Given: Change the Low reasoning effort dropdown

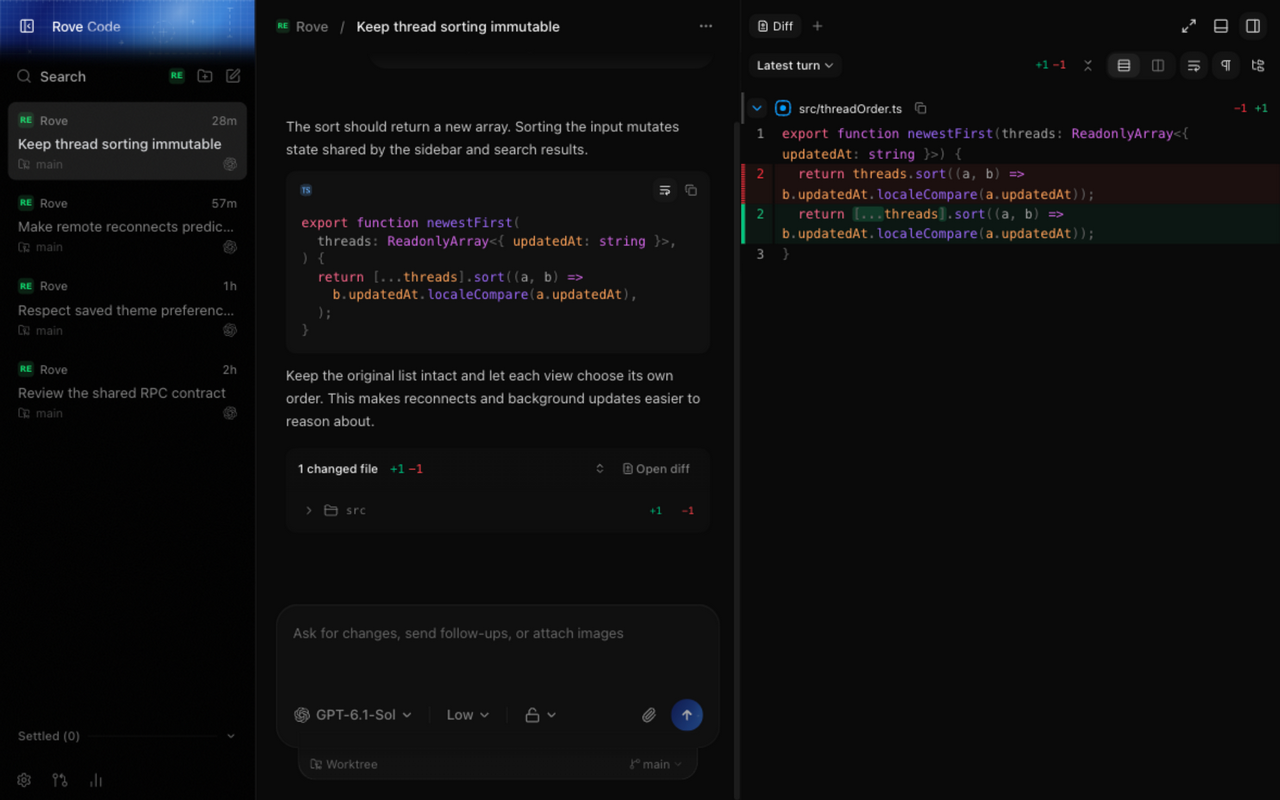Looking at the screenshot, I should (468, 715).
